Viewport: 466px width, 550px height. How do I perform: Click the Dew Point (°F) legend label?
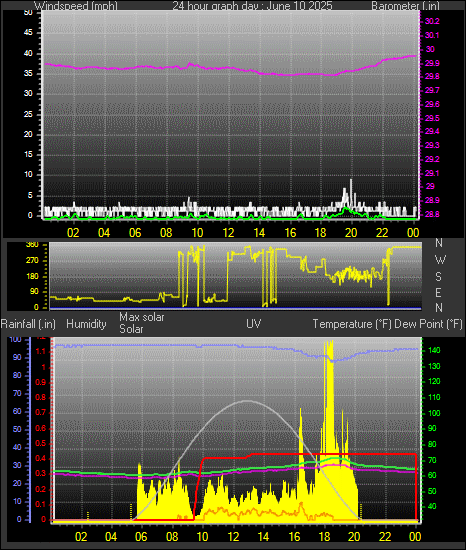(x=428, y=324)
